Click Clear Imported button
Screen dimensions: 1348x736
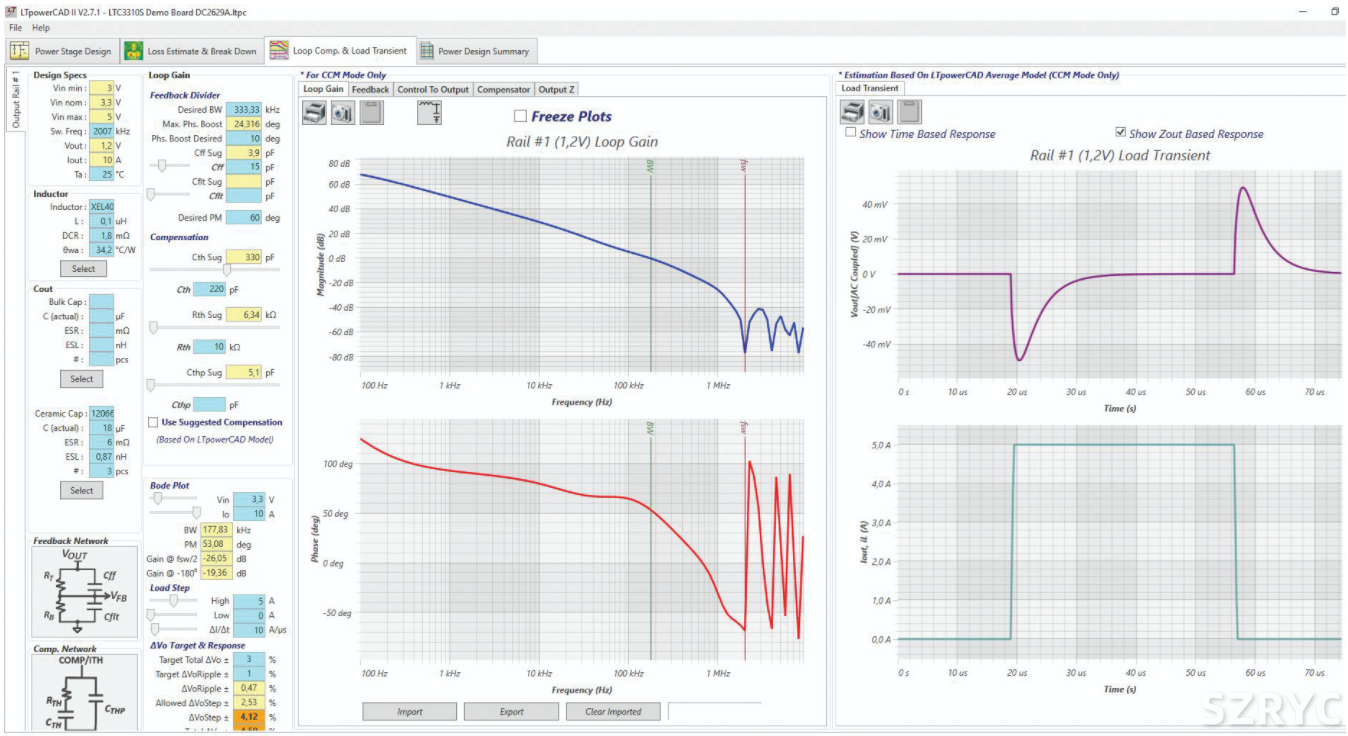click(x=614, y=712)
